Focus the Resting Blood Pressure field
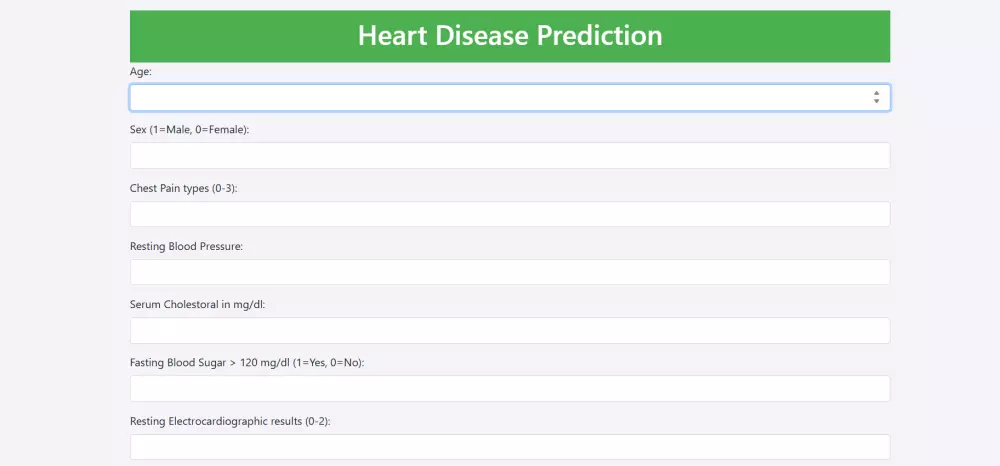 click(510, 272)
